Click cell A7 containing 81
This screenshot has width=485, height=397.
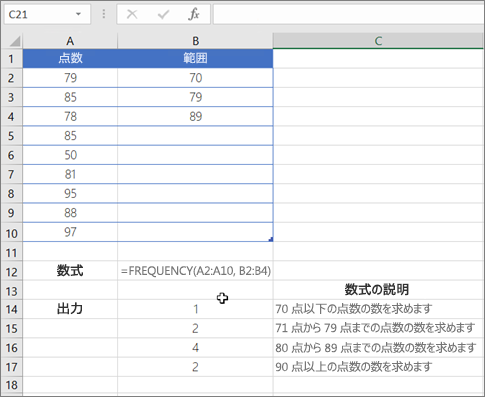coord(70,174)
